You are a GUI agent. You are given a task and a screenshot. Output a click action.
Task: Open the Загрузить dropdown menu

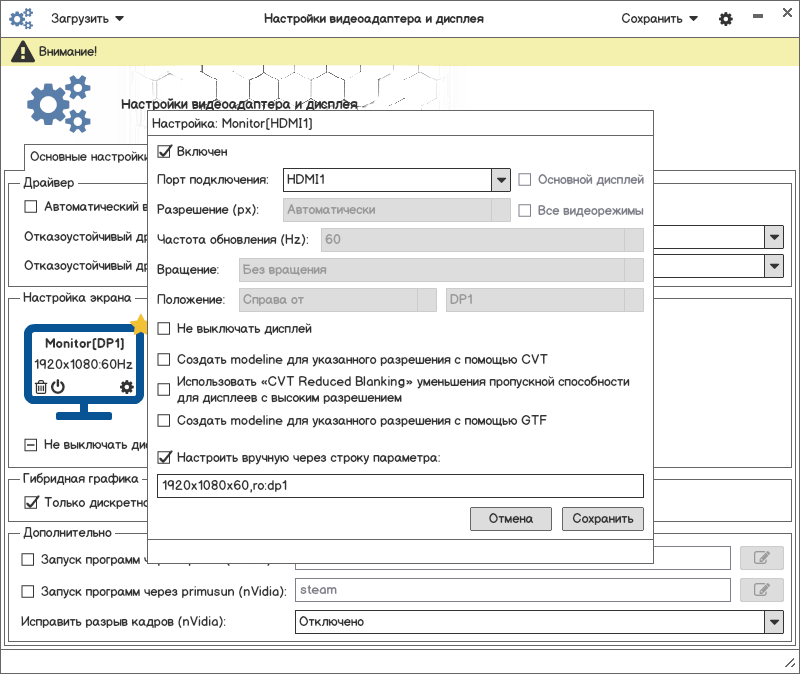(x=87, y=19)
